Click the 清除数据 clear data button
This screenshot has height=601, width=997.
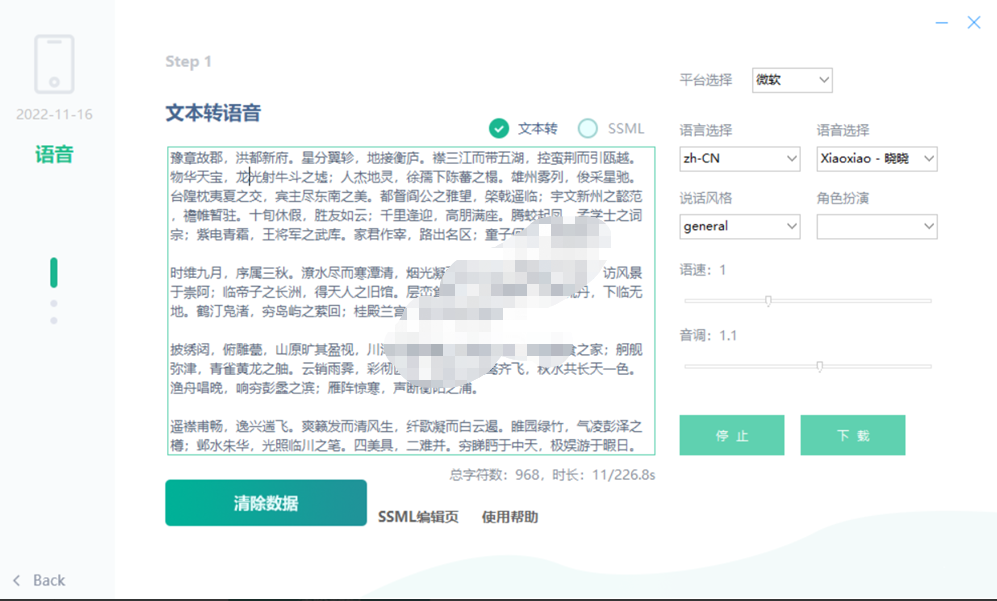point(266,503)
